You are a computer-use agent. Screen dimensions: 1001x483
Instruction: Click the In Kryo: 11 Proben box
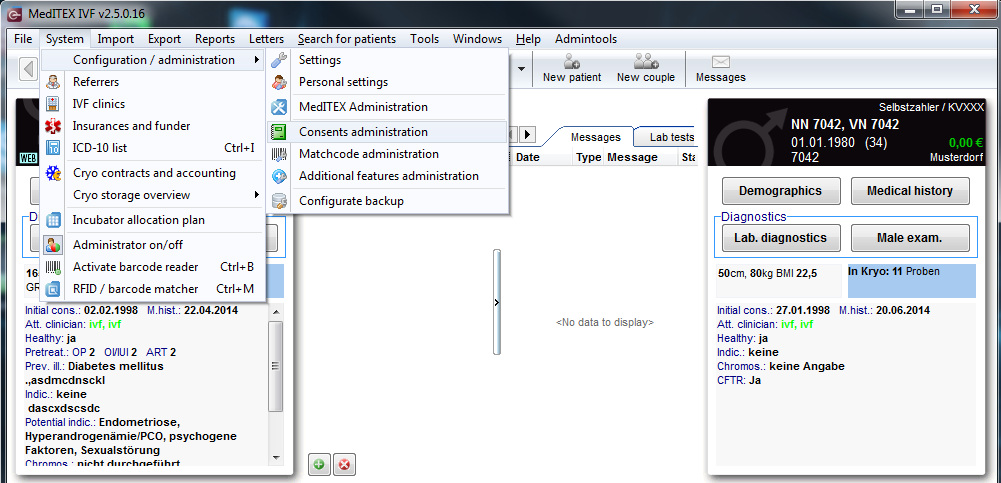click(x=912, y=281)
